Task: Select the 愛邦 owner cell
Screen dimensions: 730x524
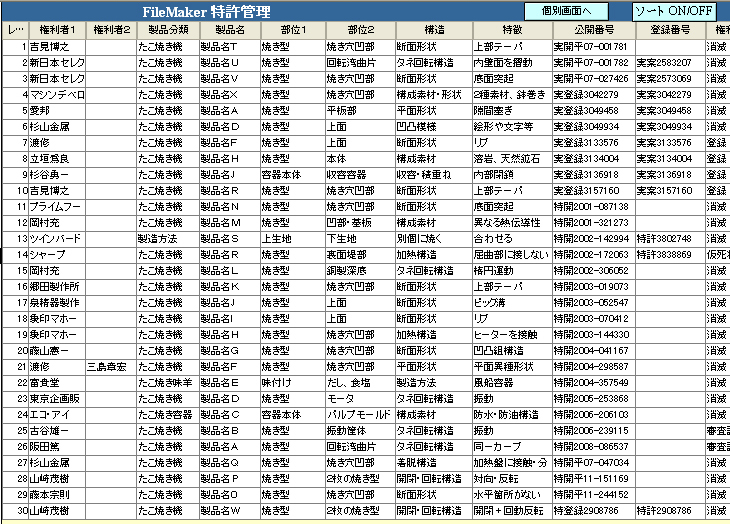Action: (x=57, y=111)
